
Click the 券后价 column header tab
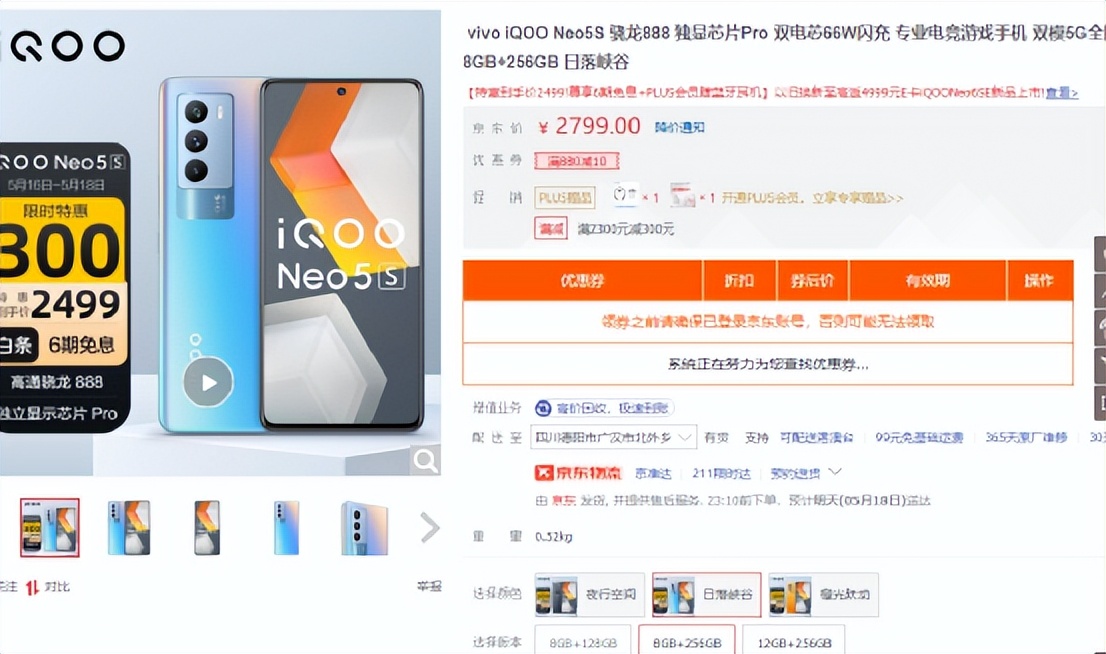tap(813, 280)
